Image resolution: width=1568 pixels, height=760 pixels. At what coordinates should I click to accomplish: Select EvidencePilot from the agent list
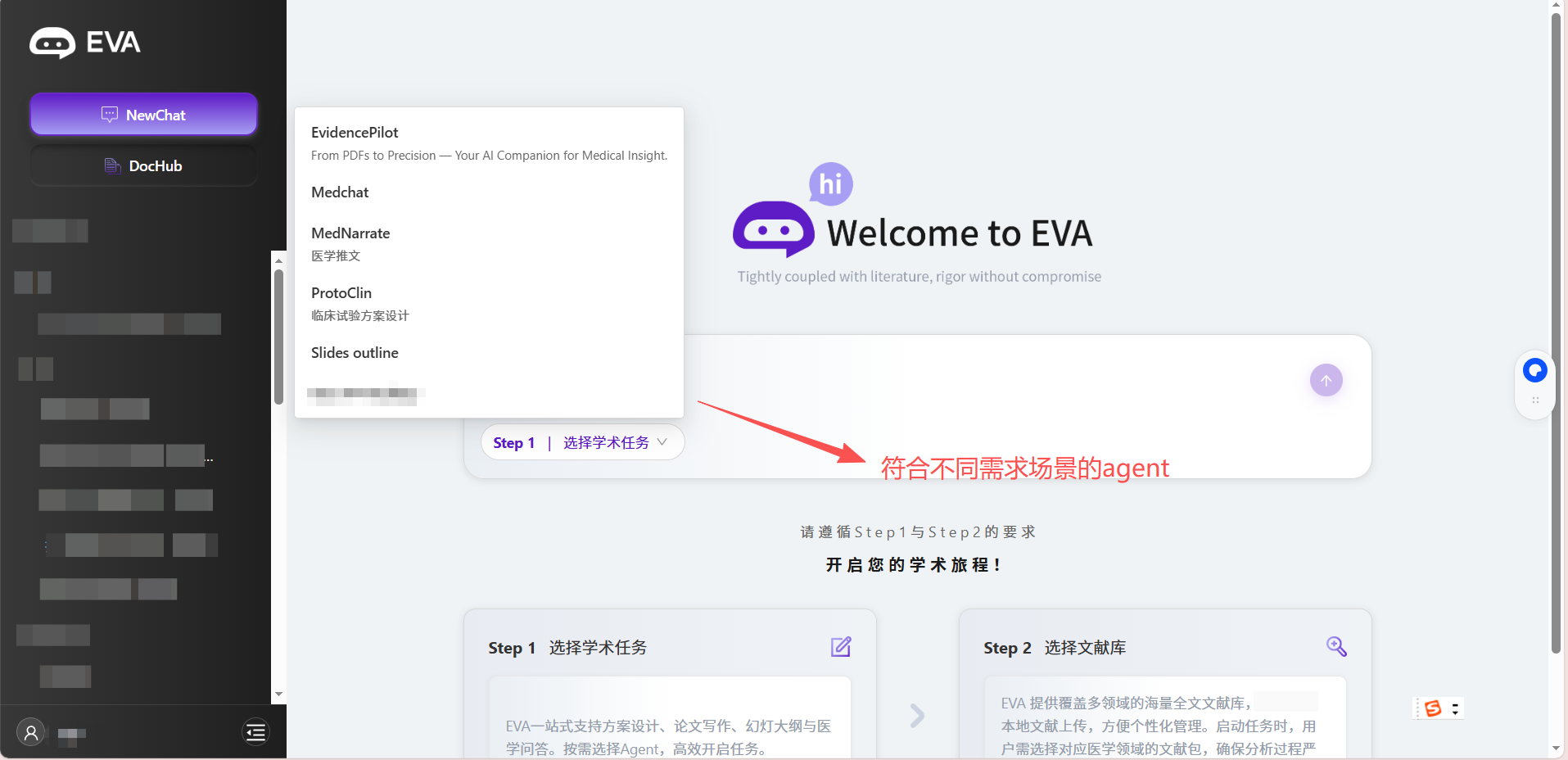click(355, 133)
